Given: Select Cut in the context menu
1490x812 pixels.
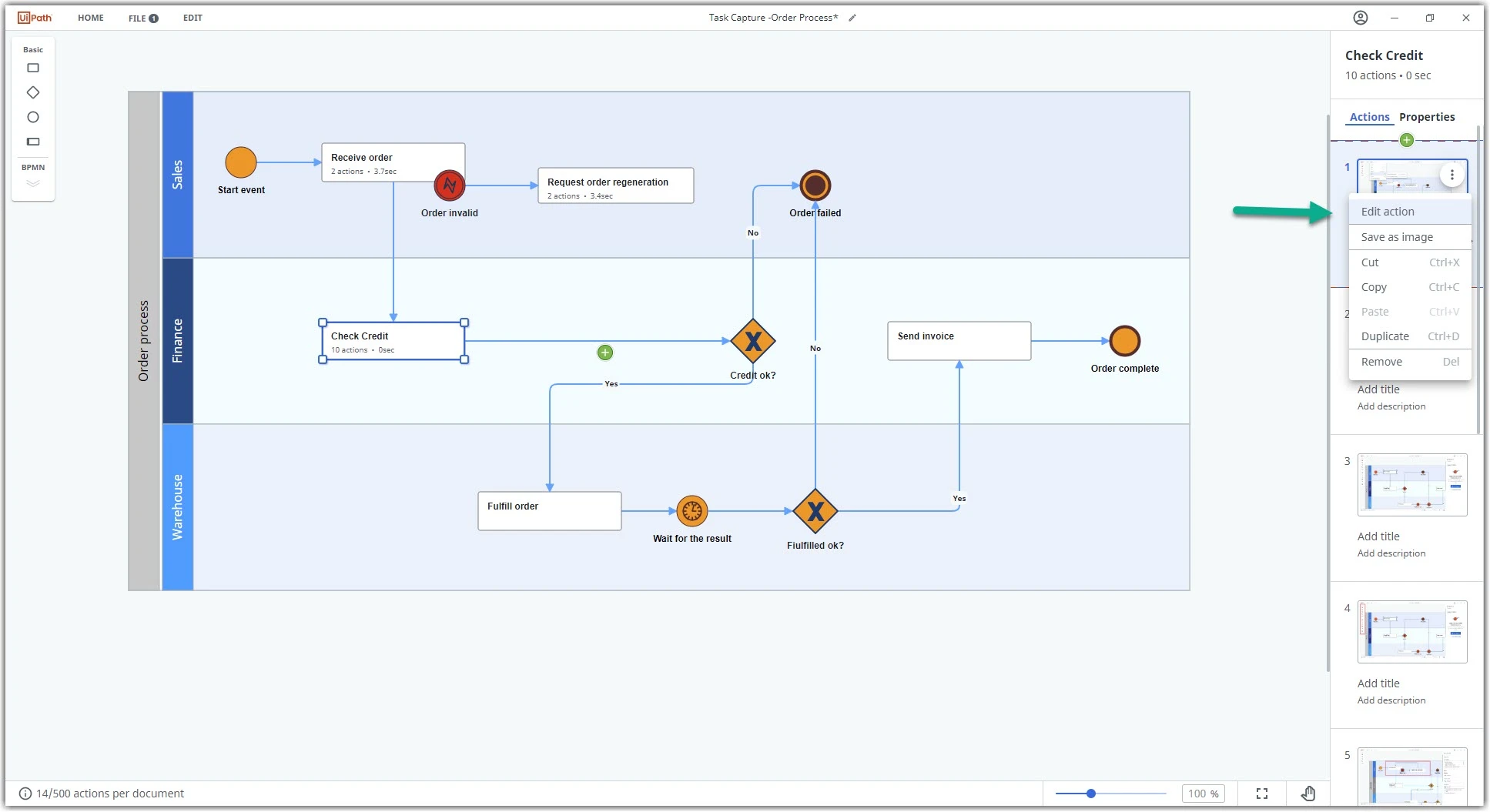Looking at the screenshot, I should (1410, 262).
